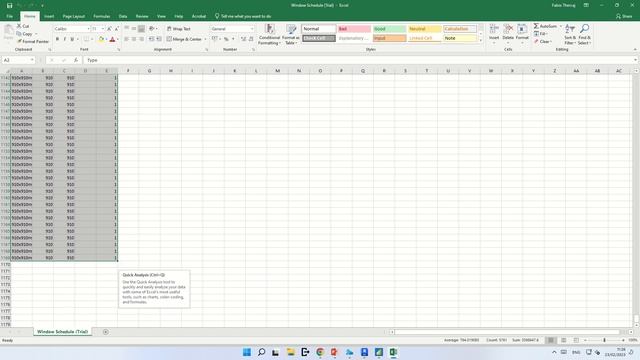Open Find & Select menu
This screenshot has height=360, width=640.
tap(584, 34)
